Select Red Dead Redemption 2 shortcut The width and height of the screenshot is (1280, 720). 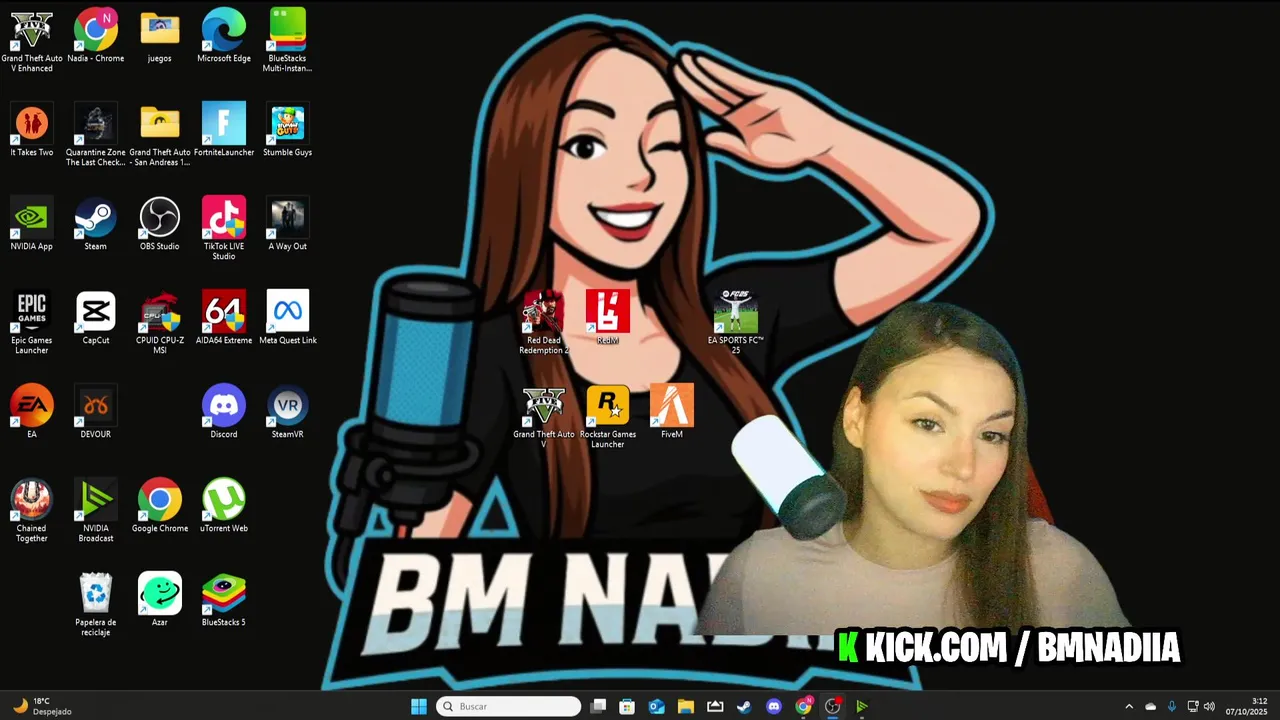point(544,323)
